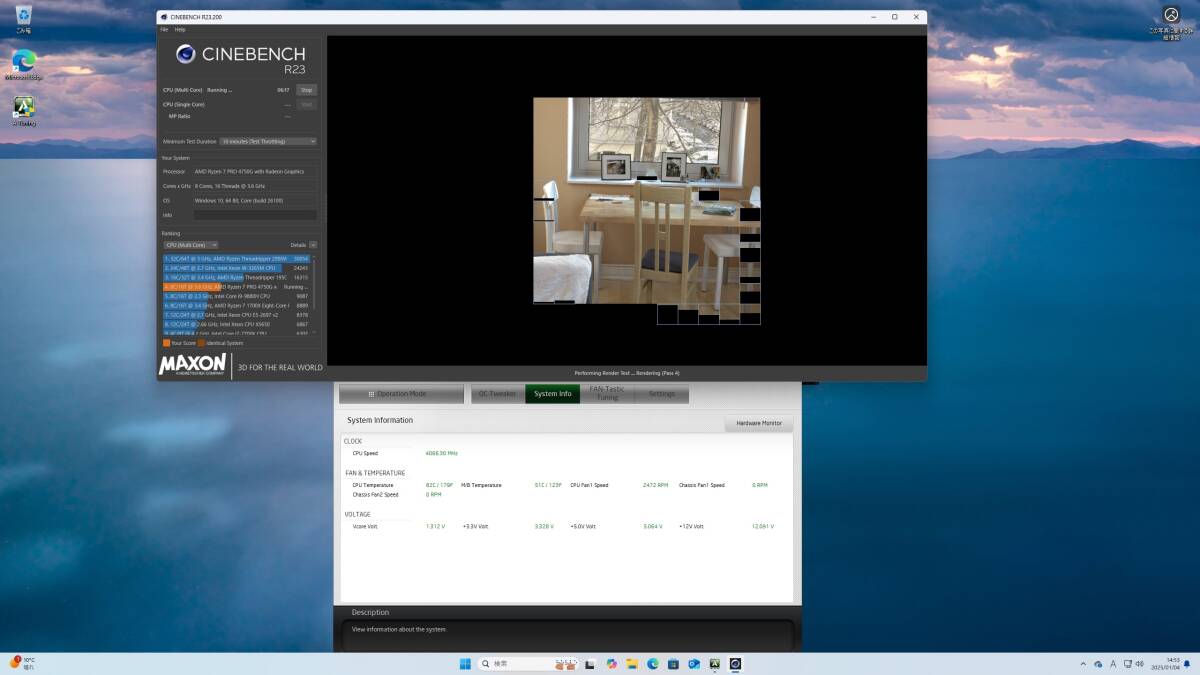Click the Cinebench R23 sphere logo

(185, 54)
